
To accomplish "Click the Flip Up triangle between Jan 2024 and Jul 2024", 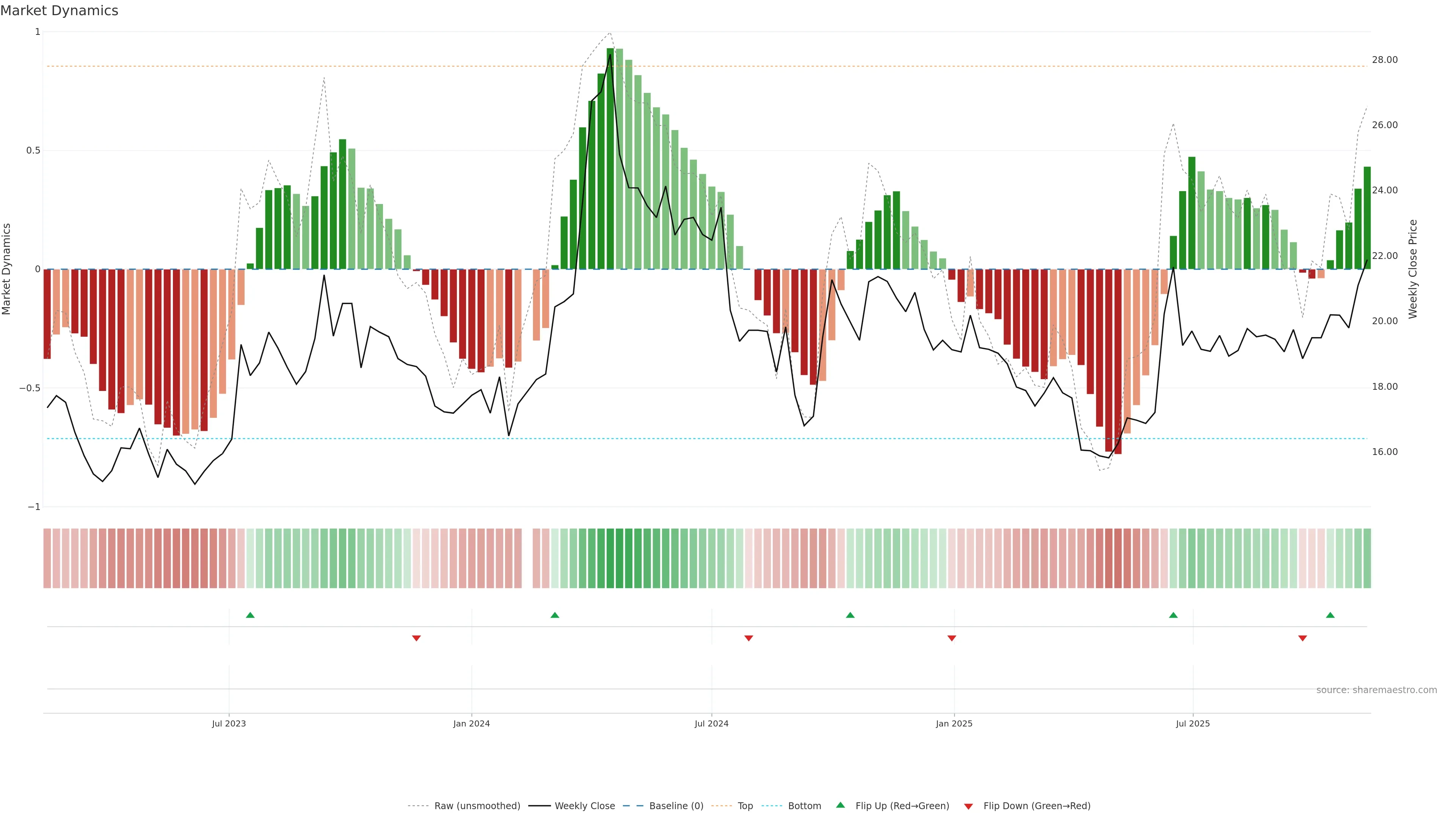I will click(x=554, y=615).
